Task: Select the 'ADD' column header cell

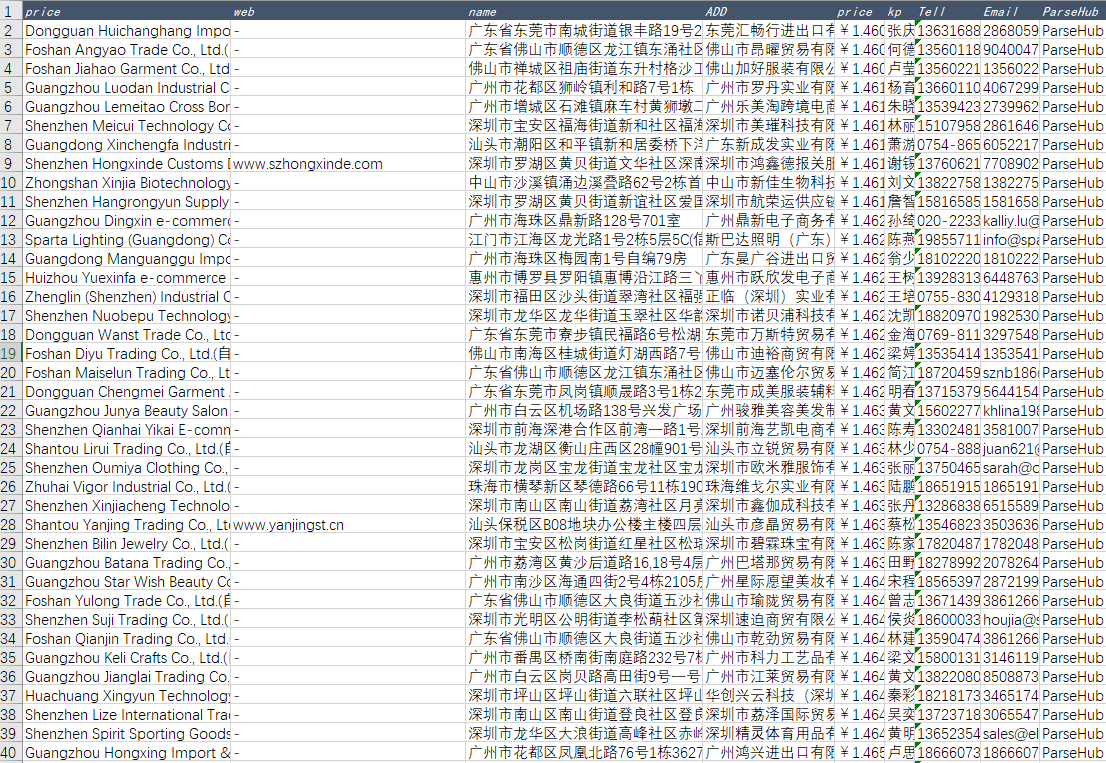Action: click(769, 11)
